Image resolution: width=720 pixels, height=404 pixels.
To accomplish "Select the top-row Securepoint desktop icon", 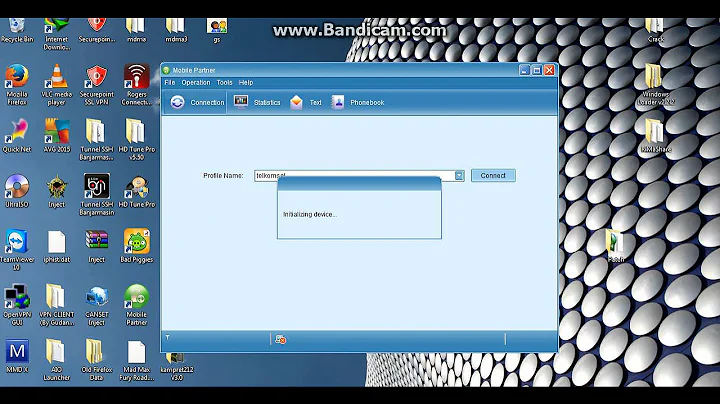I will (x=96, y=31).
